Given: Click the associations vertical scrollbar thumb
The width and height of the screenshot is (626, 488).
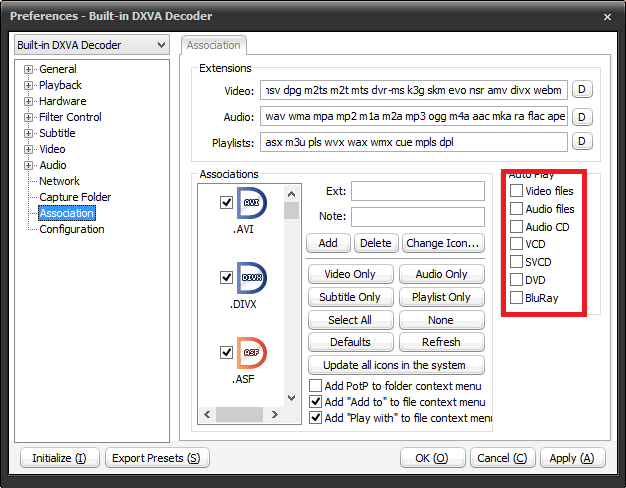Looking at the screenshot, I should click(291, 210).
